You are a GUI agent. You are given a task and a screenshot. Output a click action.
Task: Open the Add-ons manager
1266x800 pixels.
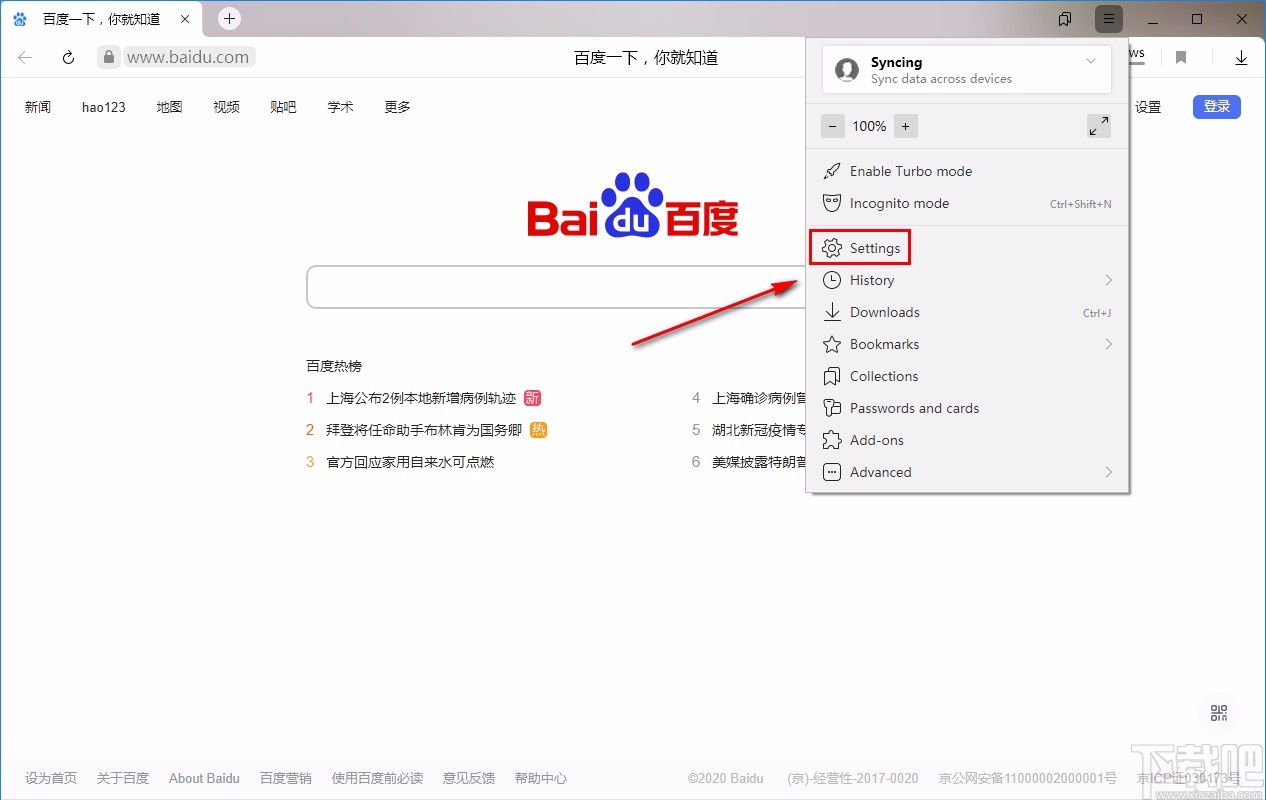pyautogui.click(x=875, y=440)
